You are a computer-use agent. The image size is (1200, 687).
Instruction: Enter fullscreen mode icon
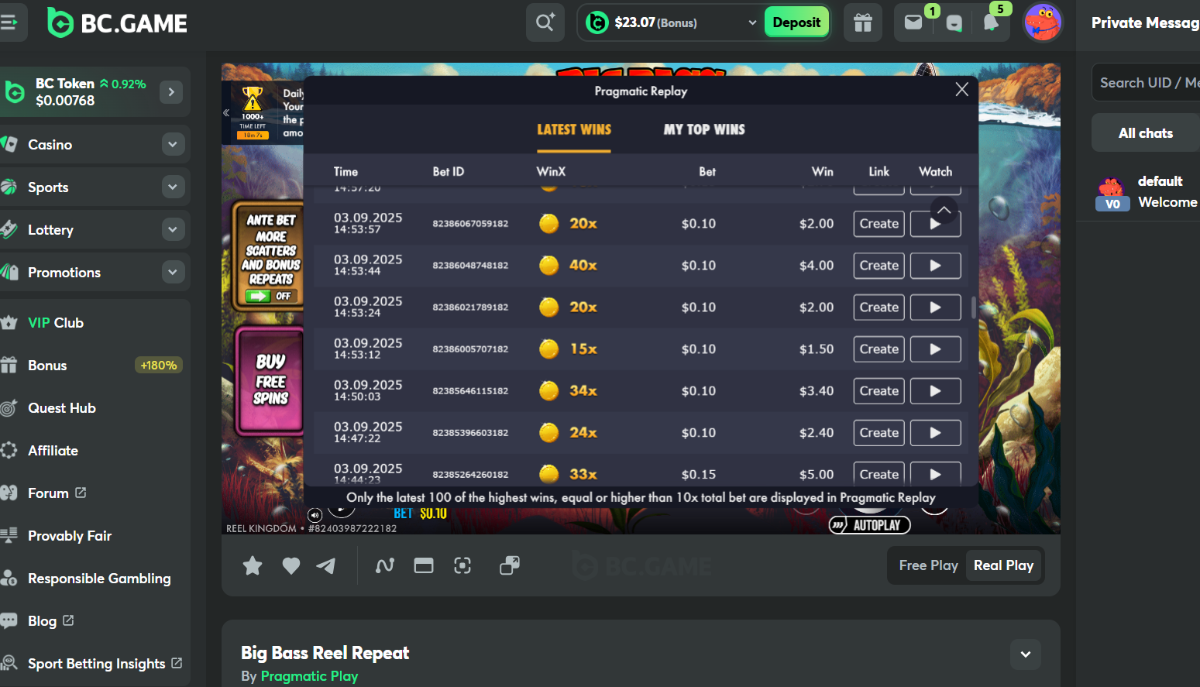point(462,566)
